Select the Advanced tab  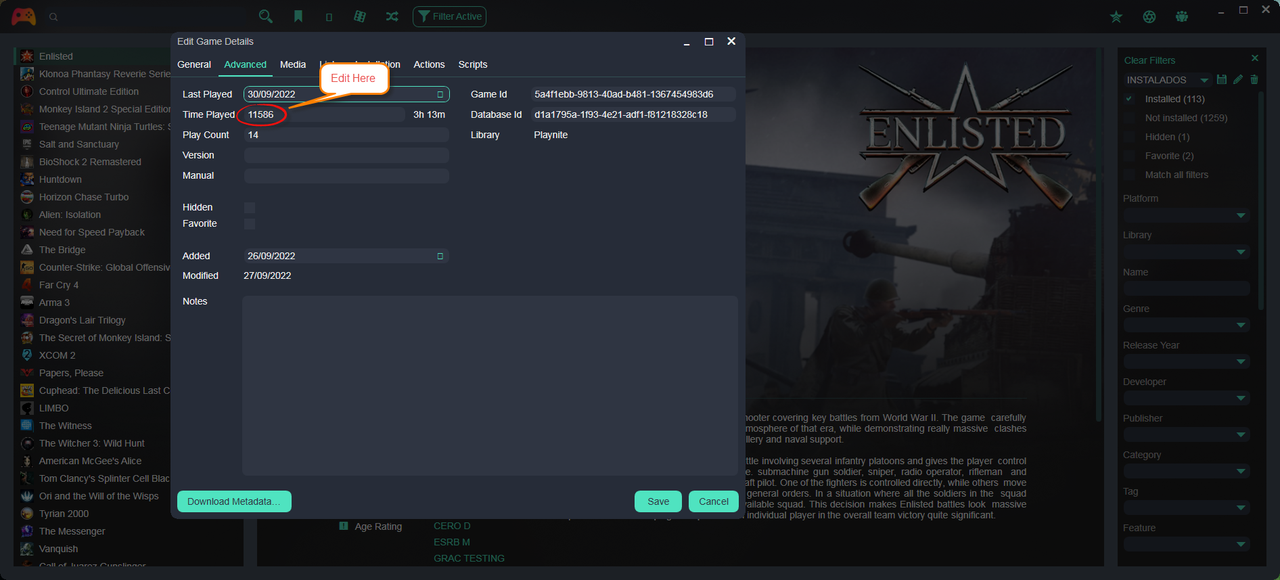click(245, 64)
